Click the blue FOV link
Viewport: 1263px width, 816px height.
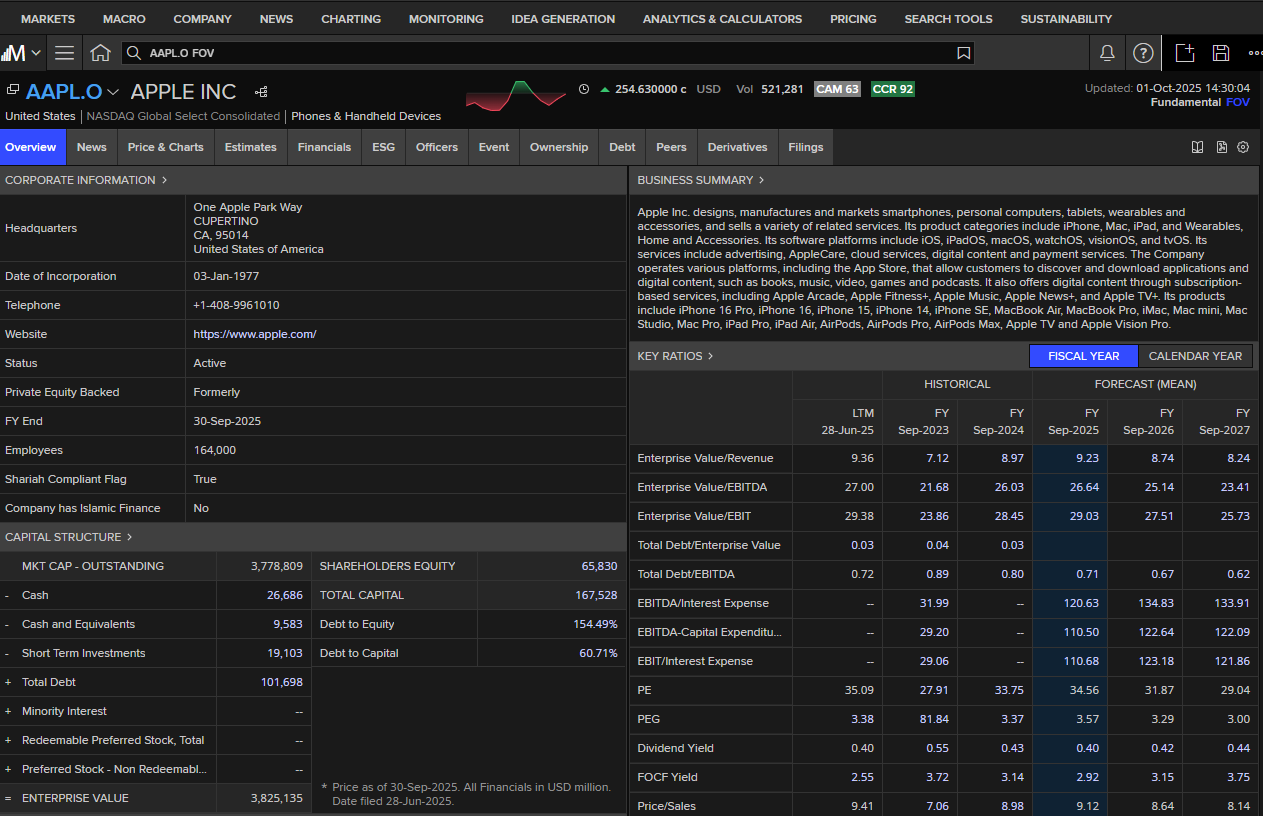coord(1237,102)
